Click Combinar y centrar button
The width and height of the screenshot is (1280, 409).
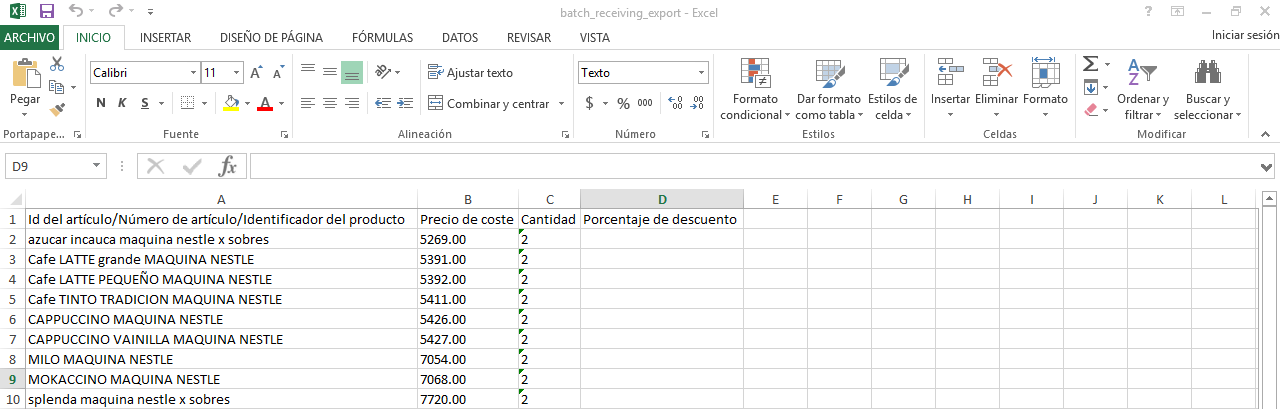click(x=489, y=103)
